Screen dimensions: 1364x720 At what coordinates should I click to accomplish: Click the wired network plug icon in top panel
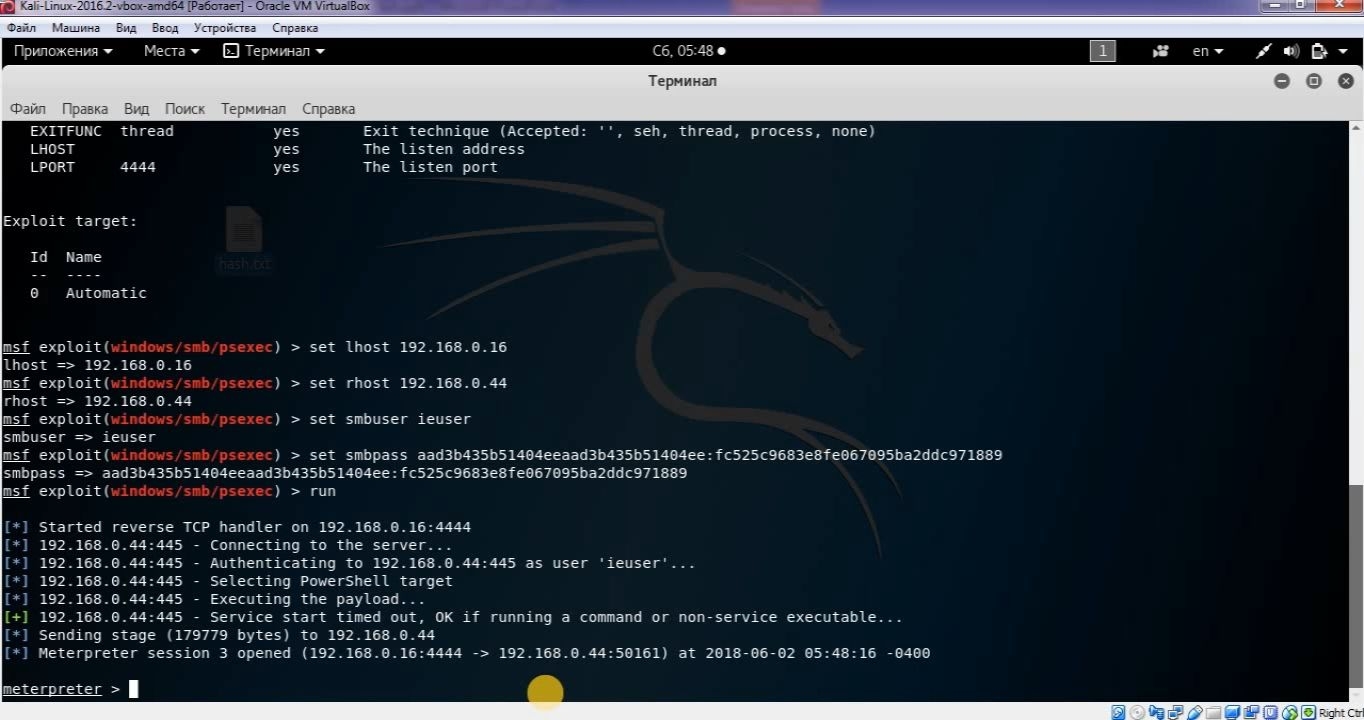(x=1264, y=51)
